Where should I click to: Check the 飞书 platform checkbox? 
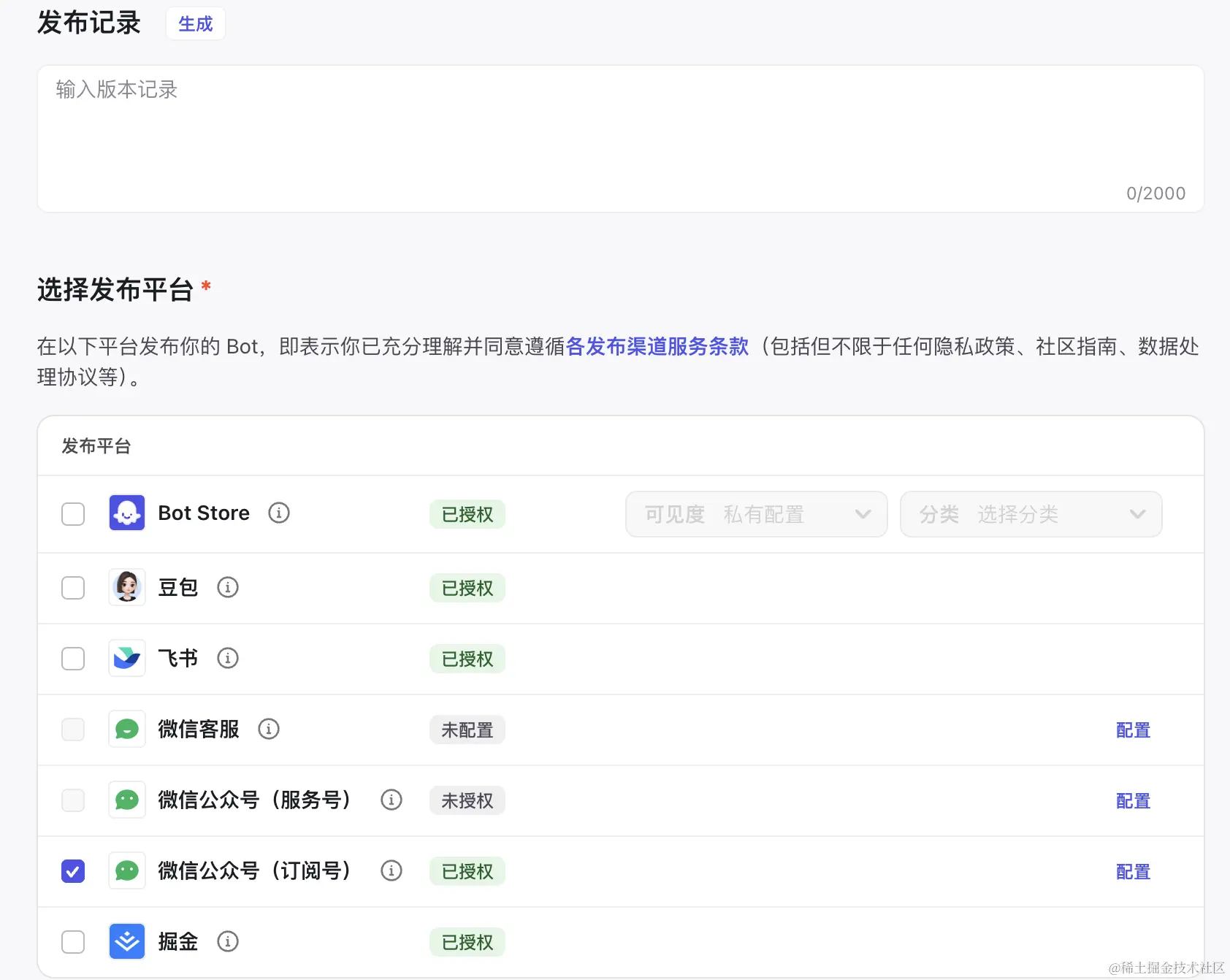73,659
